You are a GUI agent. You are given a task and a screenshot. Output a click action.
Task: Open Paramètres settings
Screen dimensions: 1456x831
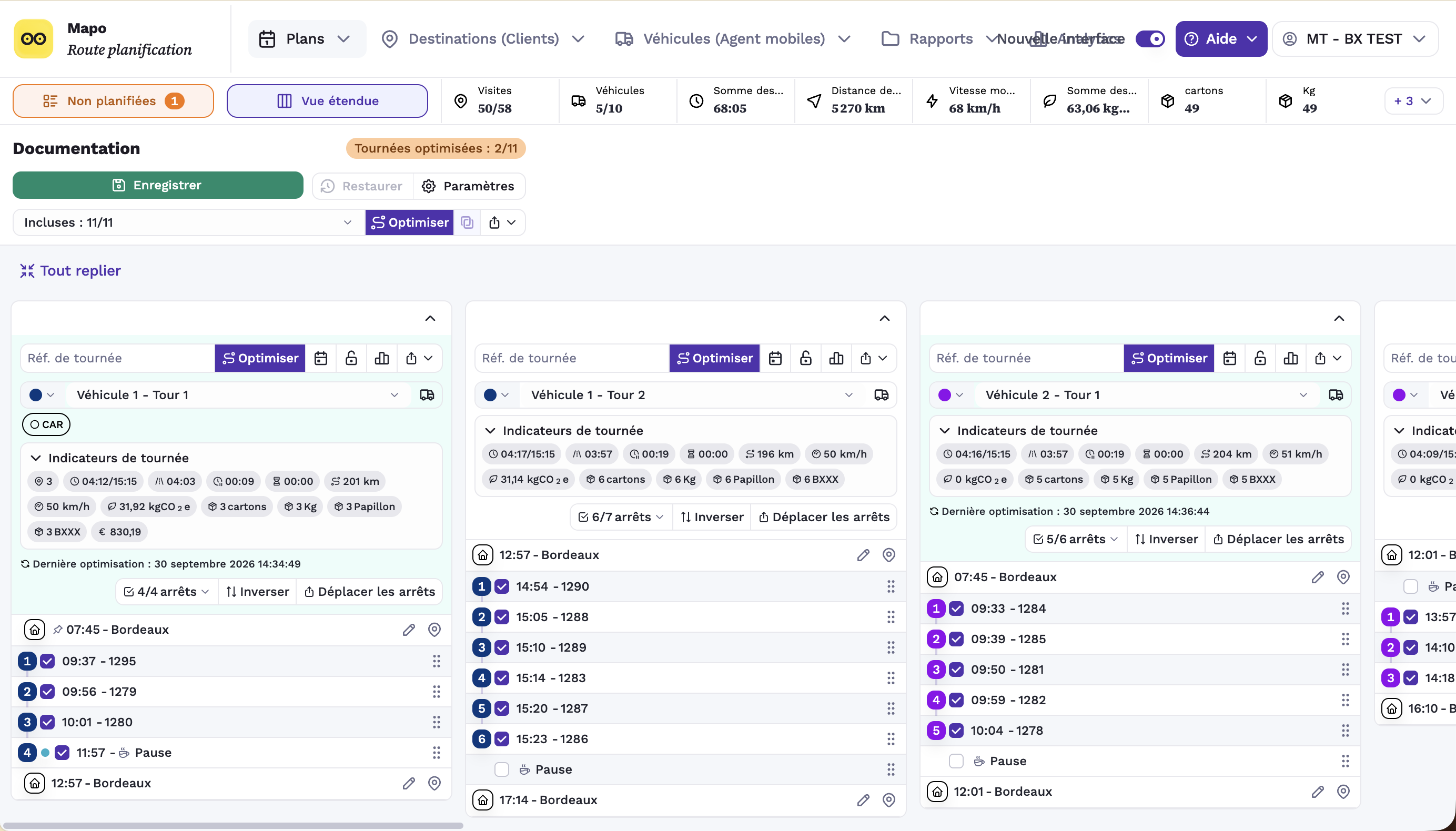469,186
